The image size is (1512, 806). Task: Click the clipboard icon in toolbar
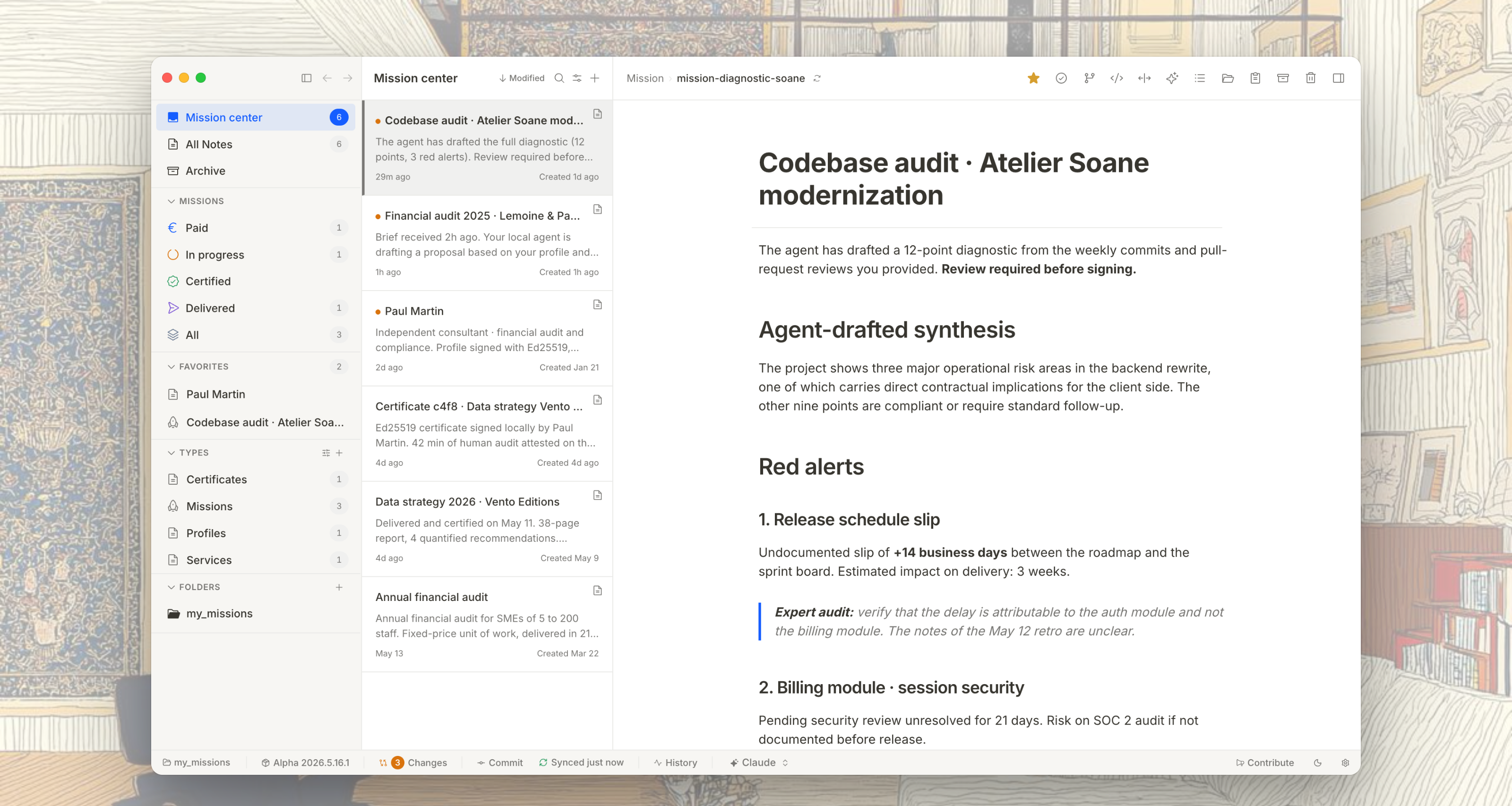tap(1255, 78)
